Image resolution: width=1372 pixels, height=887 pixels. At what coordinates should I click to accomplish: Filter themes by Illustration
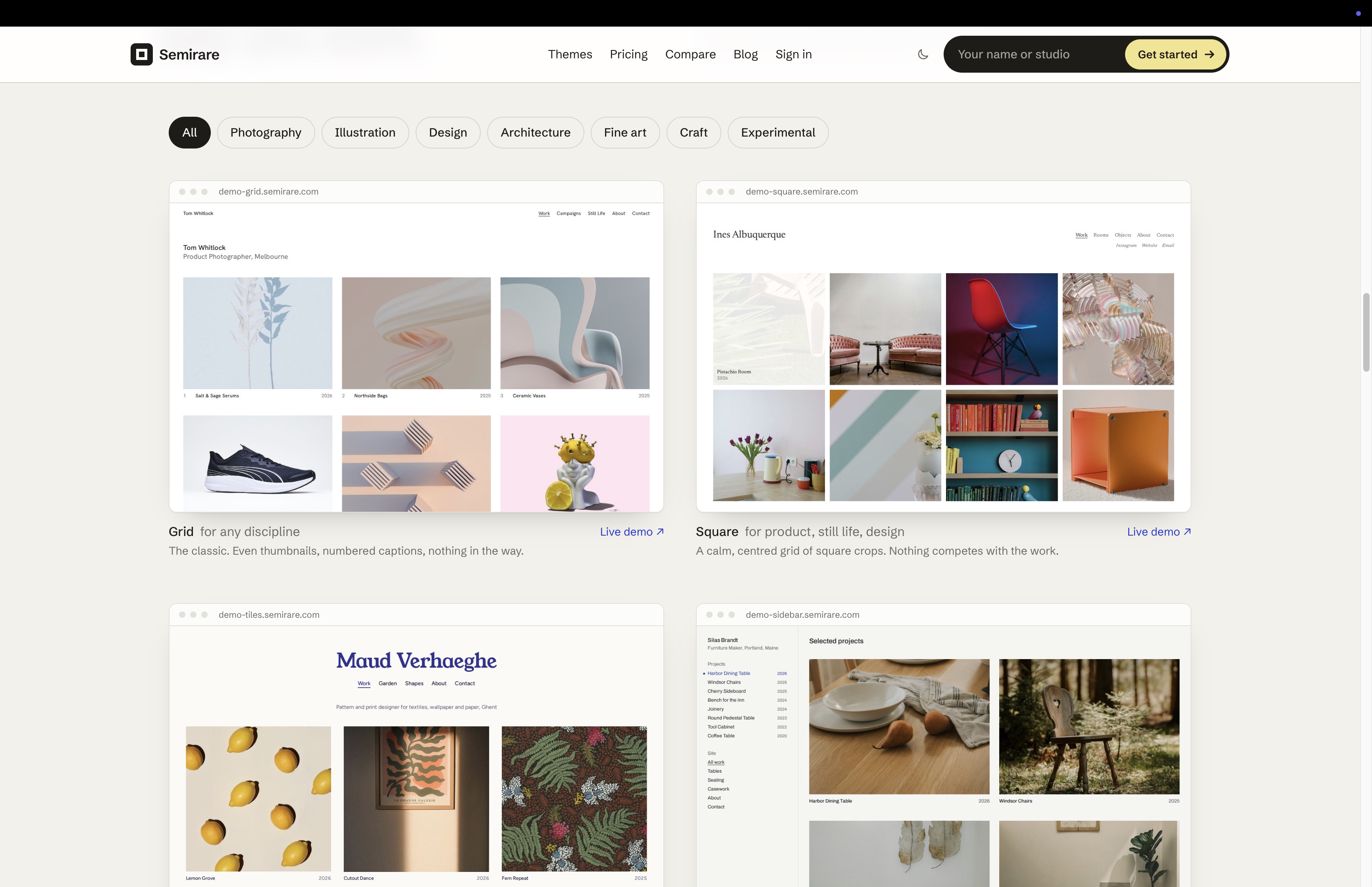click(x=365, y=133)
